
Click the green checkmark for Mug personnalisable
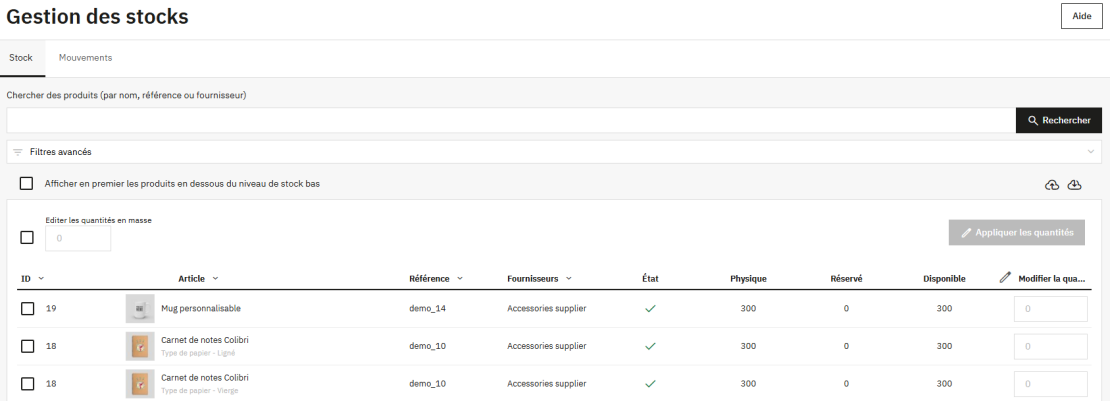click(x=650, y=309)
